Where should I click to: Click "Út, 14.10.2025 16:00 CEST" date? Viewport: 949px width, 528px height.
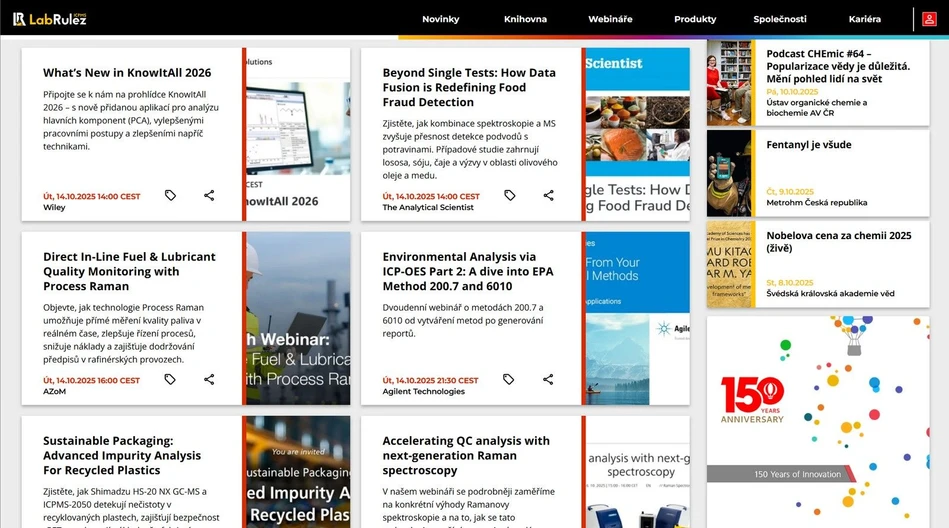(x=91, y=380)
